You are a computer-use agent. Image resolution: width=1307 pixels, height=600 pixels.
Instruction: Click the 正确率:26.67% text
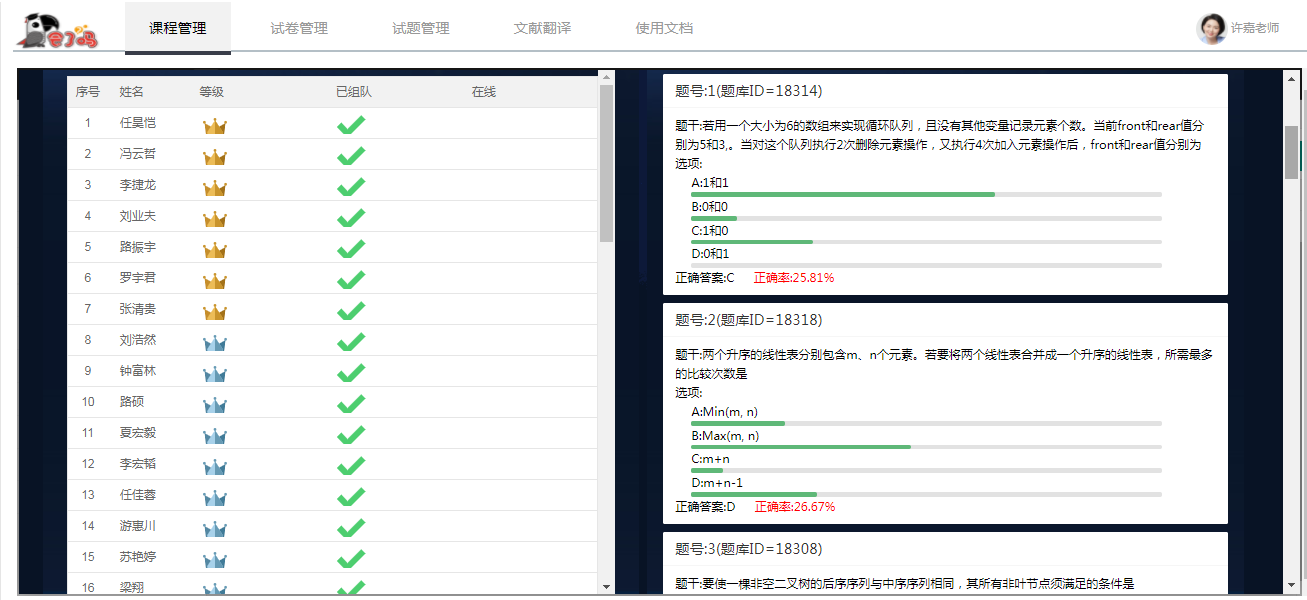click(795, 507)
